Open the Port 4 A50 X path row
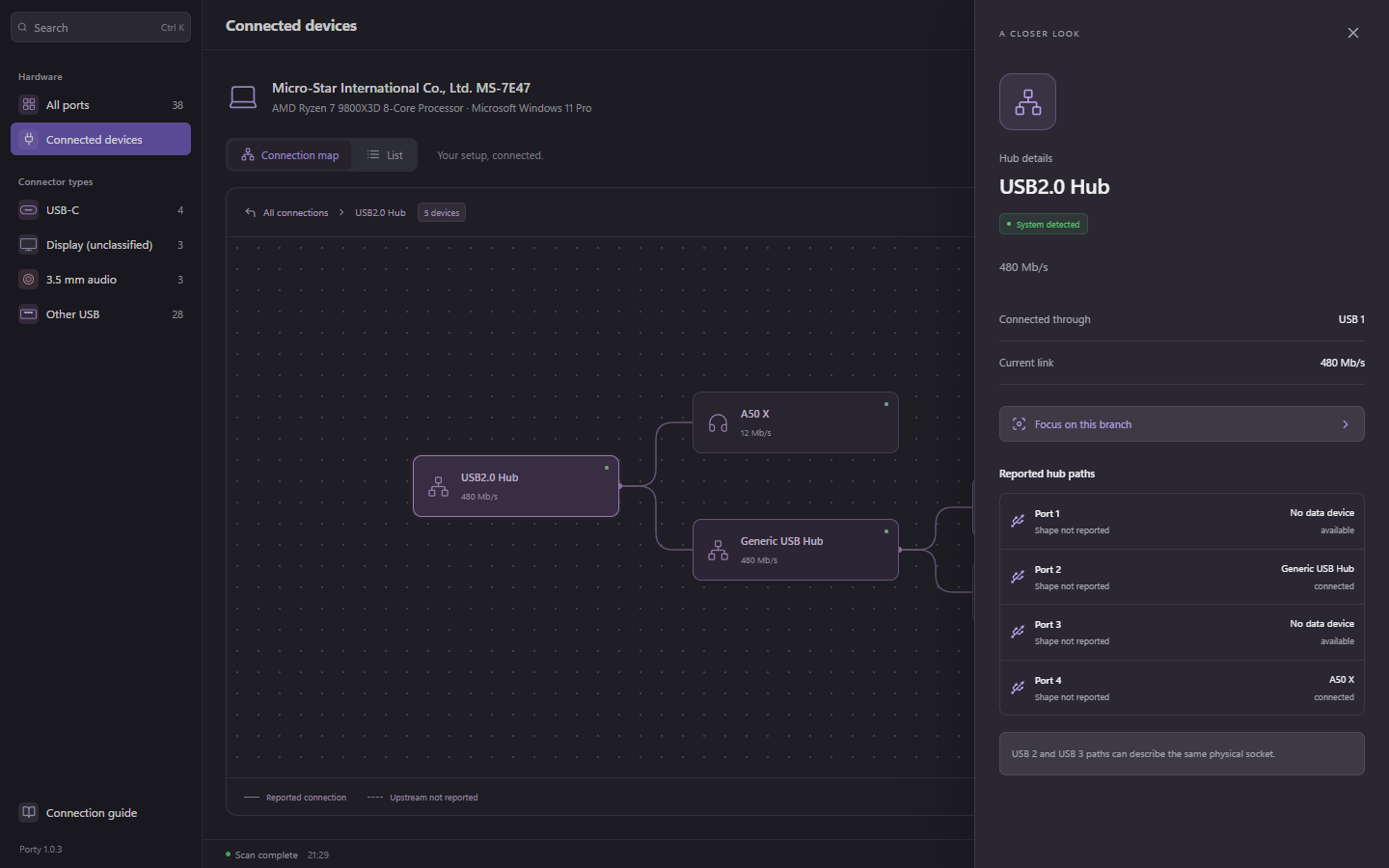The image size is (1389, 868). click(1182, 688)
